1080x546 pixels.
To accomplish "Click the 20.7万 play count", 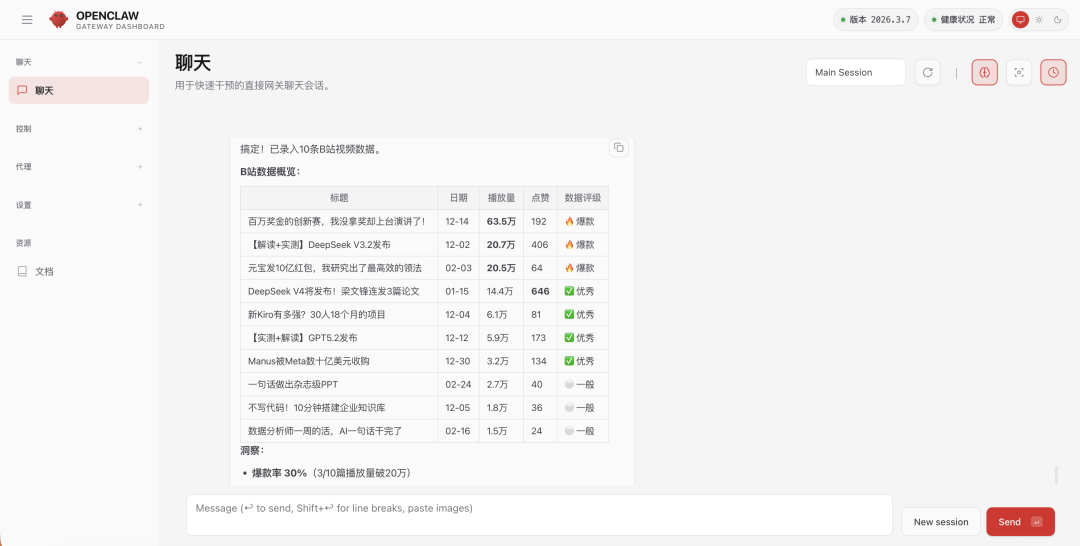I will click(501, 244).
